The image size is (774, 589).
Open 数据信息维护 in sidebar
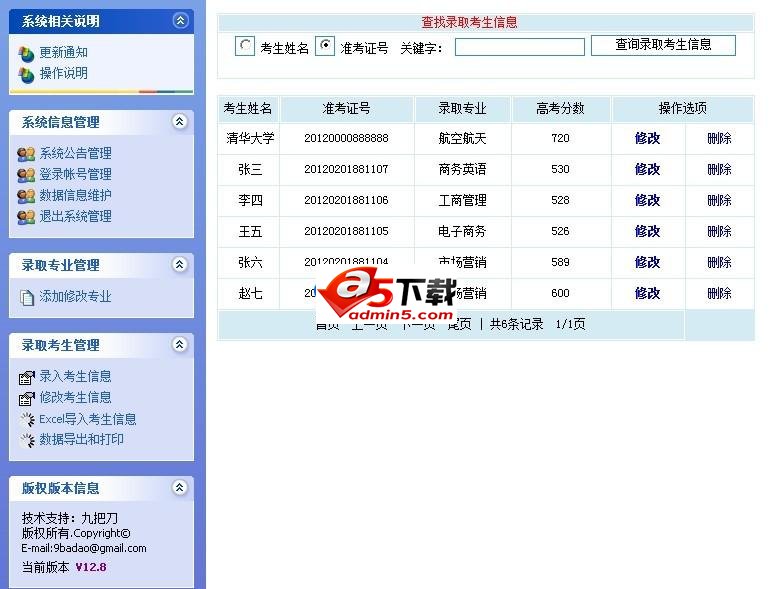[76, 196]
